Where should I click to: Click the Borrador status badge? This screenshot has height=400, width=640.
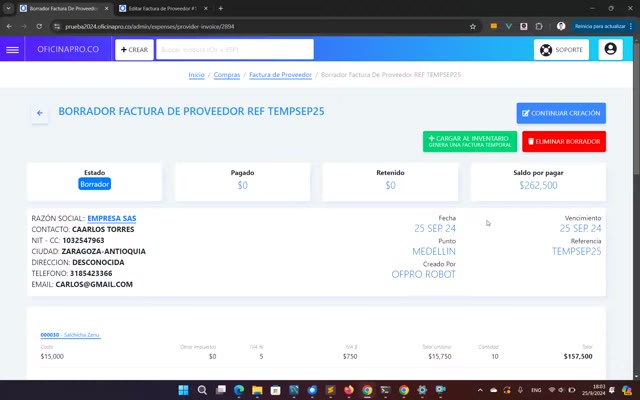click(95, 184)
